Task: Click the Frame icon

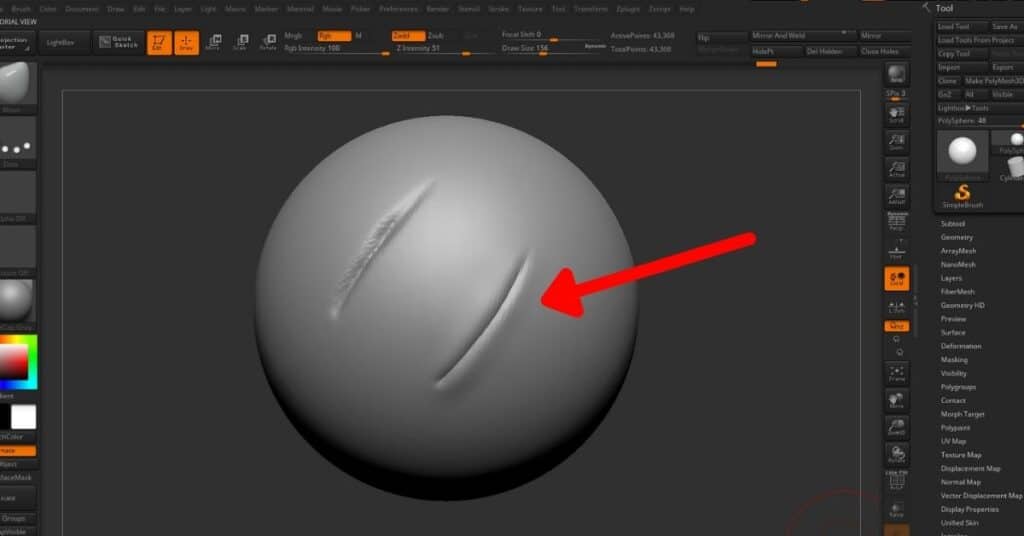Action: point(897,373)
